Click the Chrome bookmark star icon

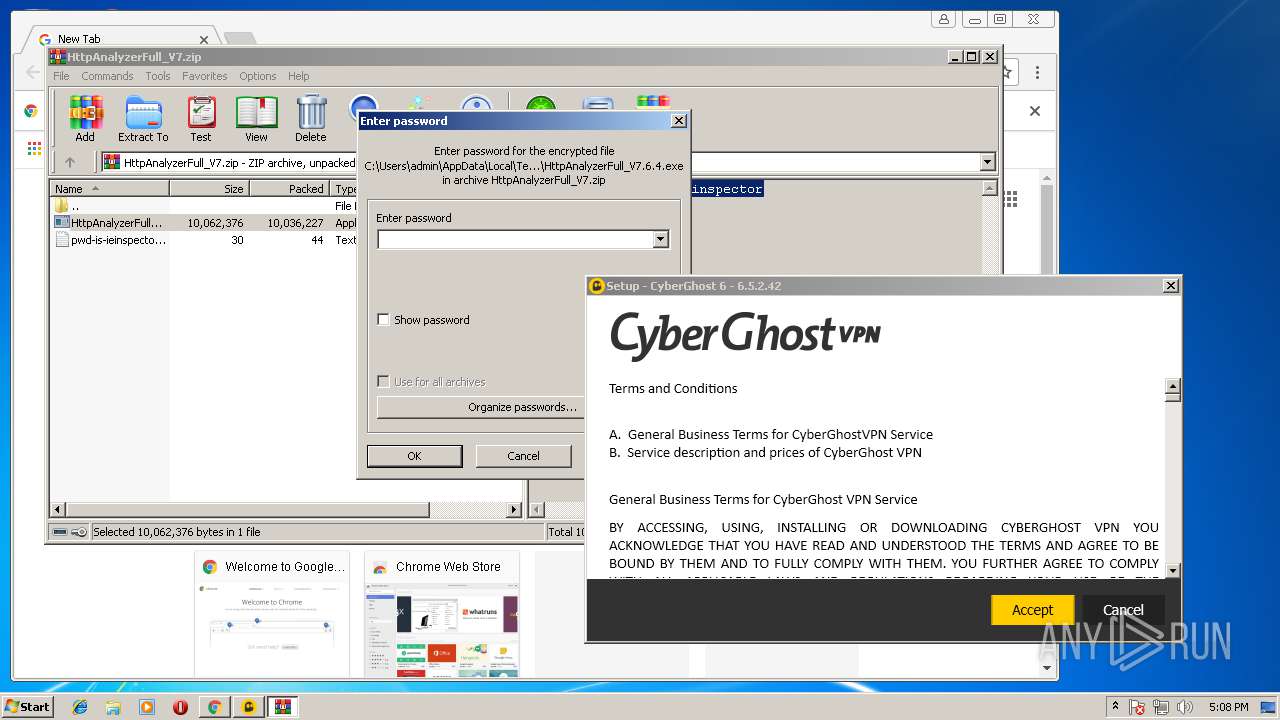pos(1008,73)
